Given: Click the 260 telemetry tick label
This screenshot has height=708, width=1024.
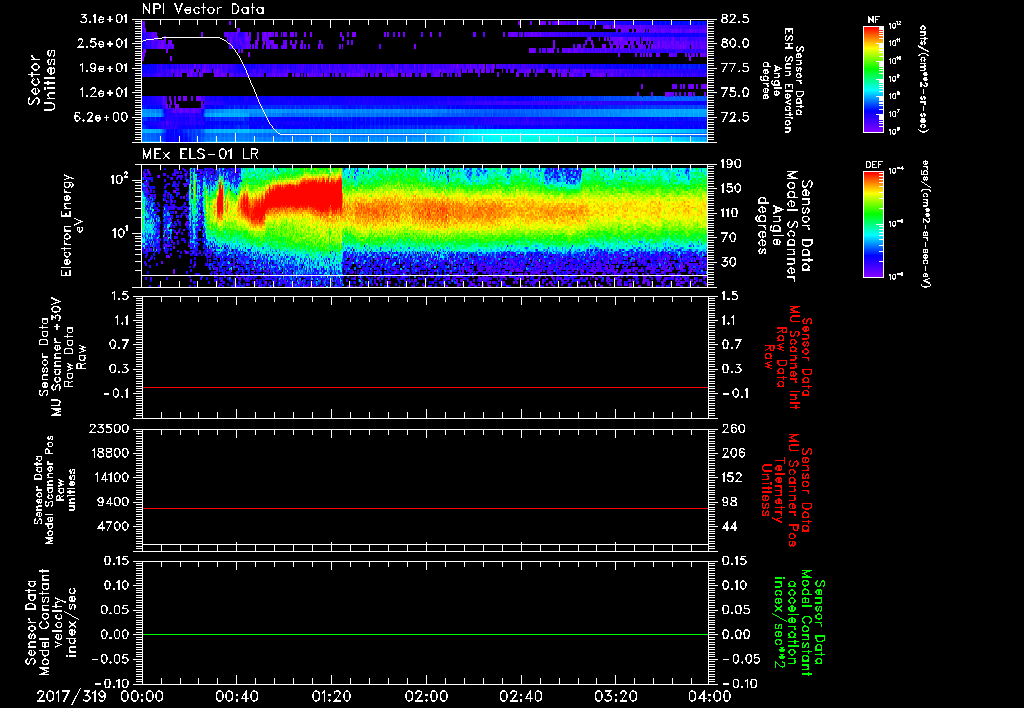Looking at the screenshot, I should tap(731, 428).
